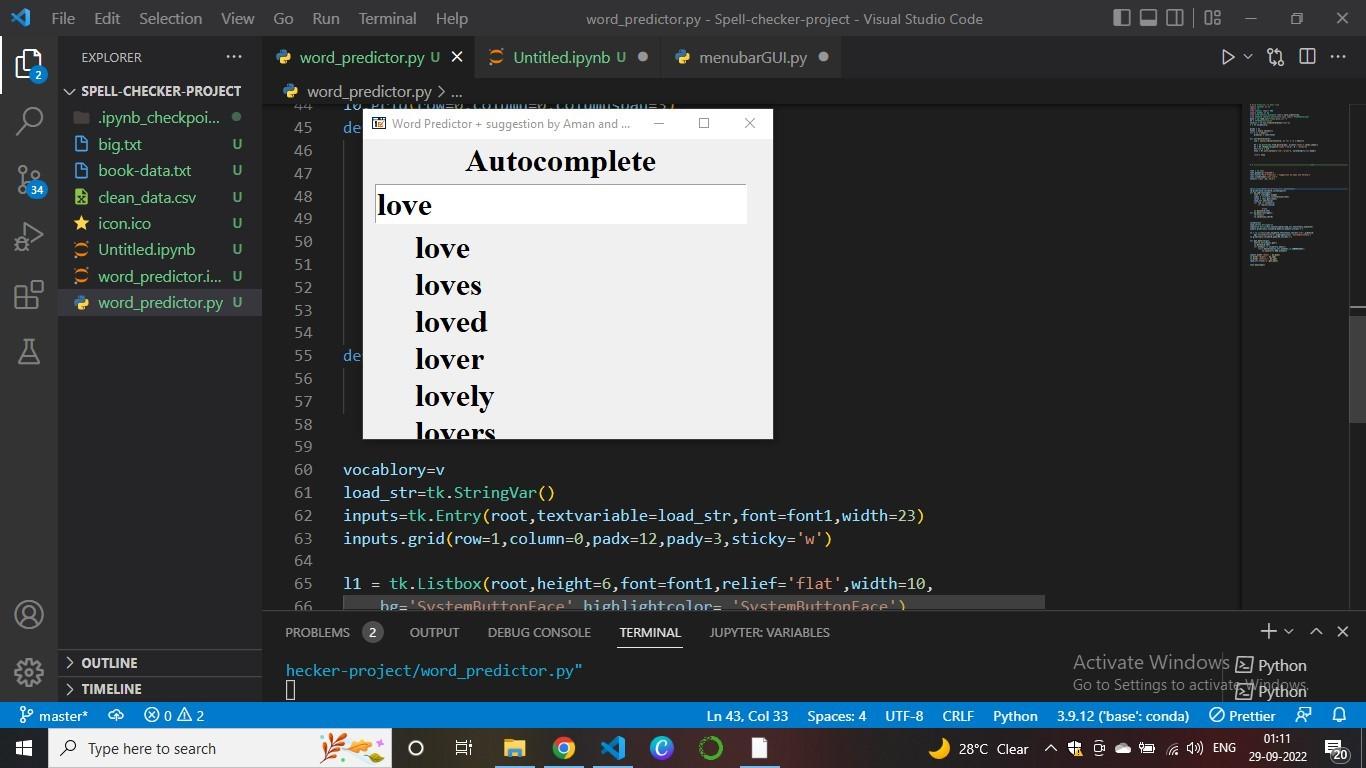Open notifications bell in status bar
This screenshot has height=768, width=1366.
click(1339, 716)
